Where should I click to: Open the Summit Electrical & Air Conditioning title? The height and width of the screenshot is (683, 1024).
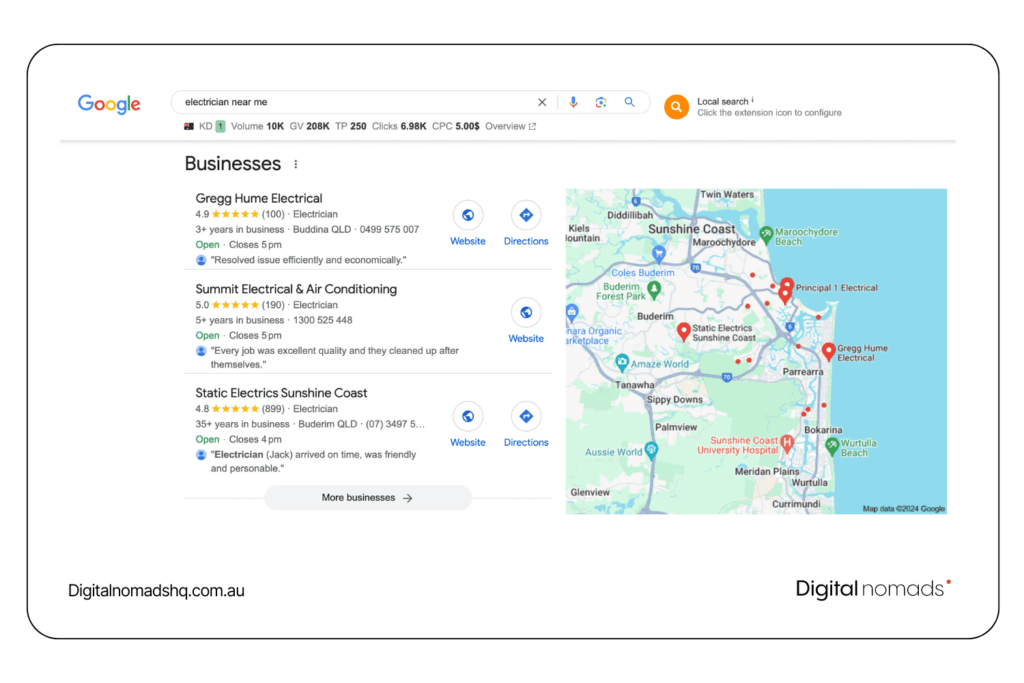(x=296, y=289)
